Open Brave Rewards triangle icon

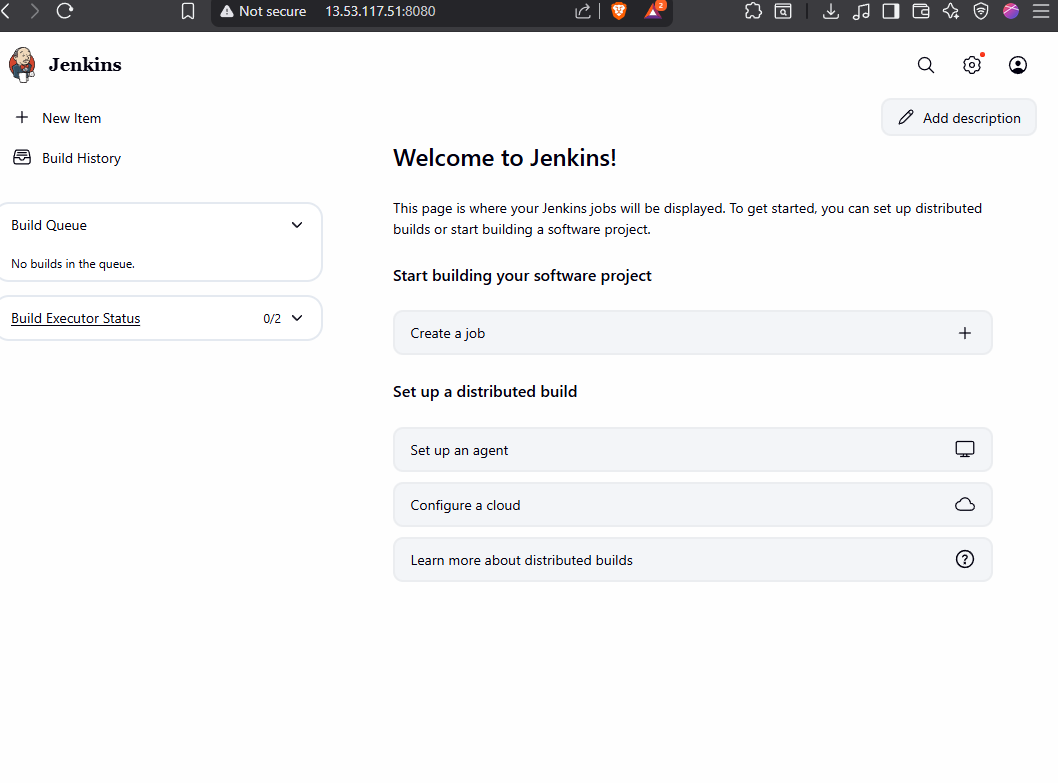[653, 11]
